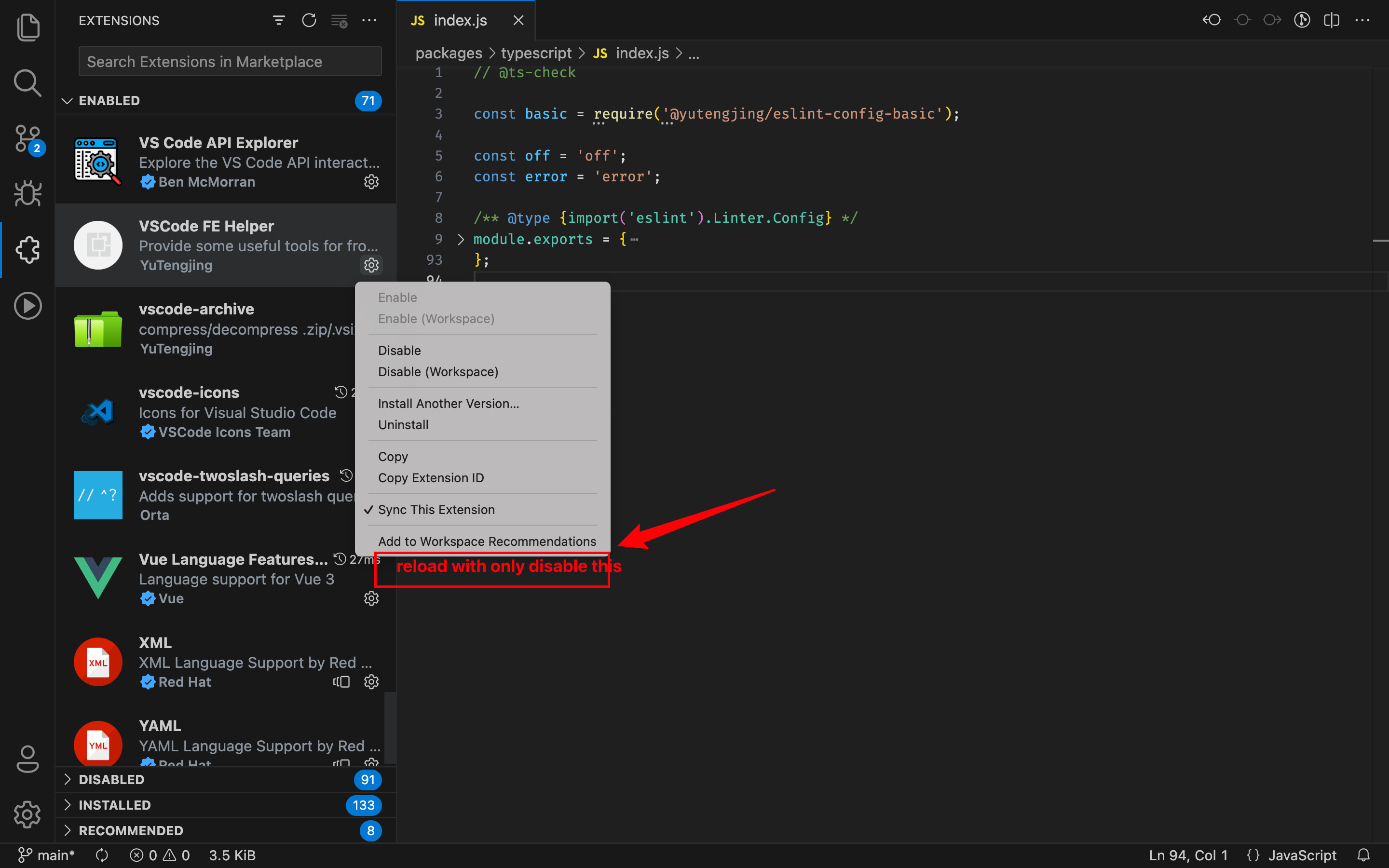
Task: Open the Source Control view showing 2 changes
Action: (x=27, y=138)
